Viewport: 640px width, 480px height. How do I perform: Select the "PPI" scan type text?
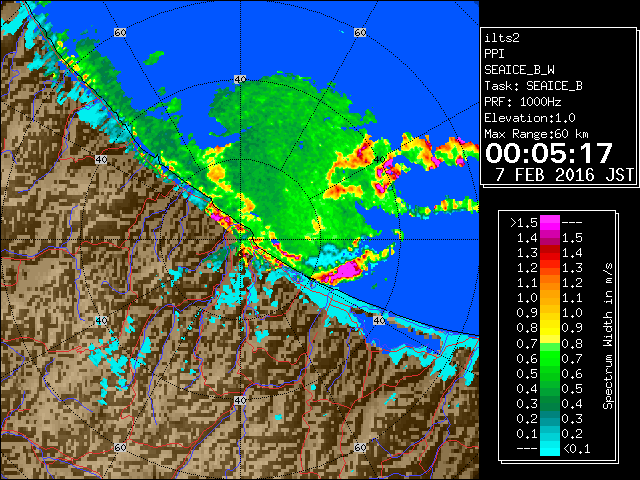click(494, 54)
